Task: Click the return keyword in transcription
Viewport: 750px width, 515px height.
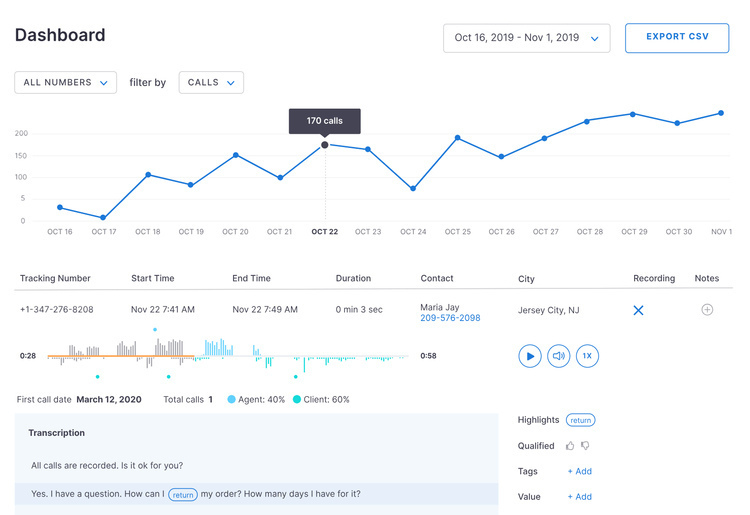Action: (x=183, y=494)
